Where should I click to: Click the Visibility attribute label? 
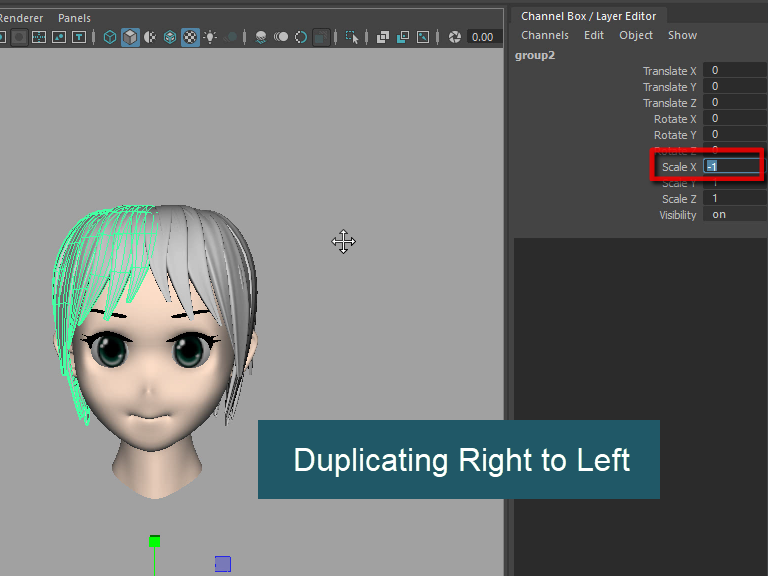[x=677, y=215]
